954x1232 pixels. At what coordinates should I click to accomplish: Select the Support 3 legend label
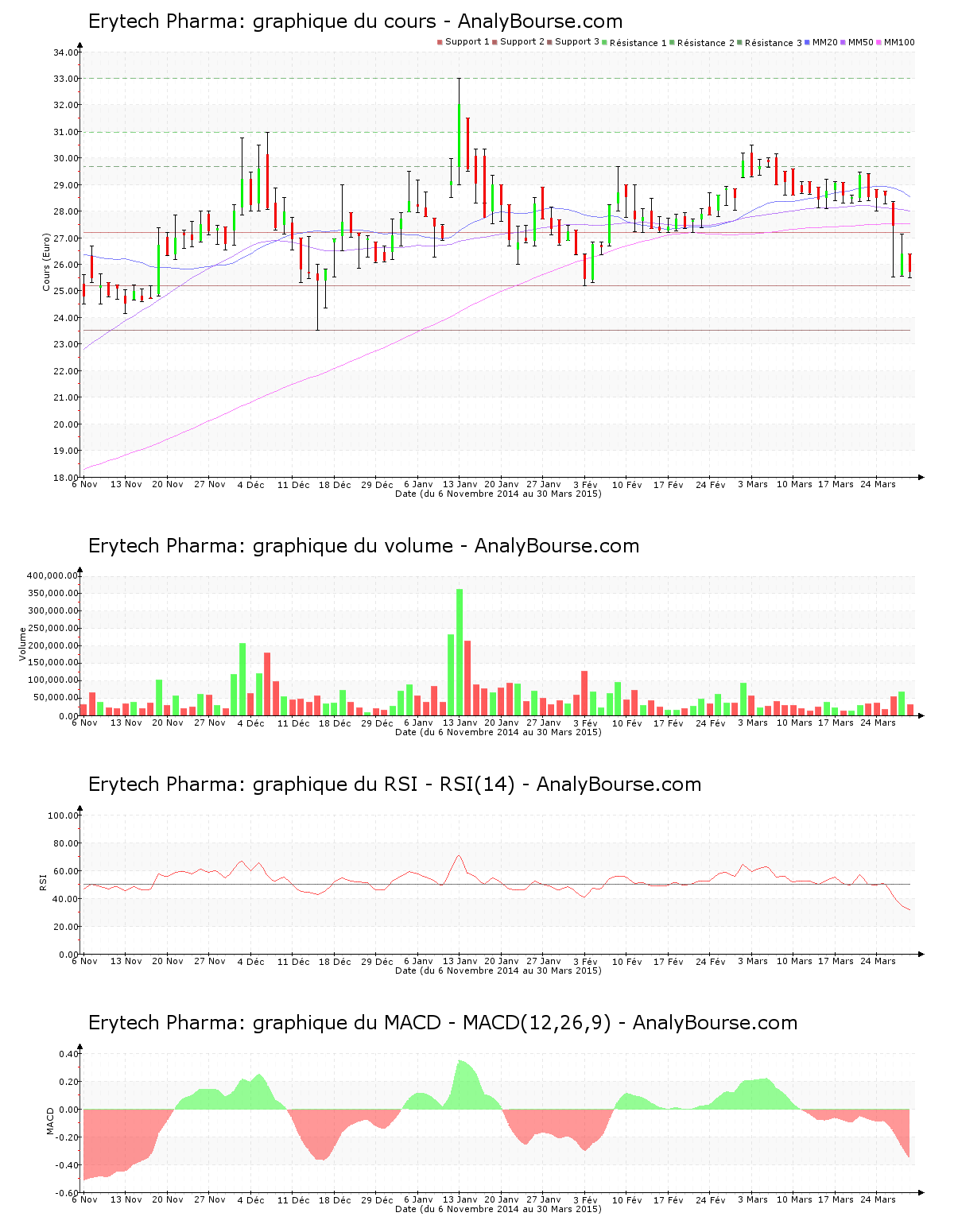pyautogui.click(x=577, y=42)
